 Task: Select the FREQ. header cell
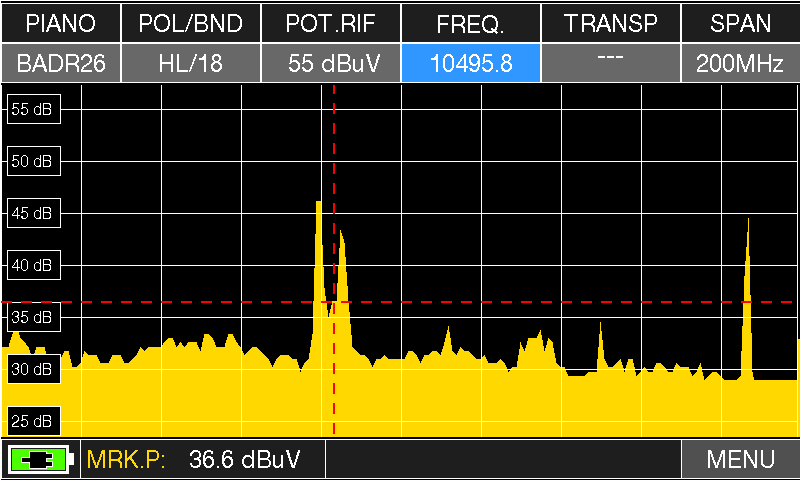471,23
